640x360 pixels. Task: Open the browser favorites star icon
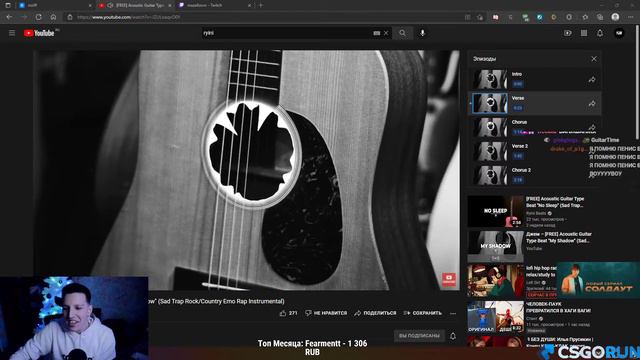click(585, 17)
